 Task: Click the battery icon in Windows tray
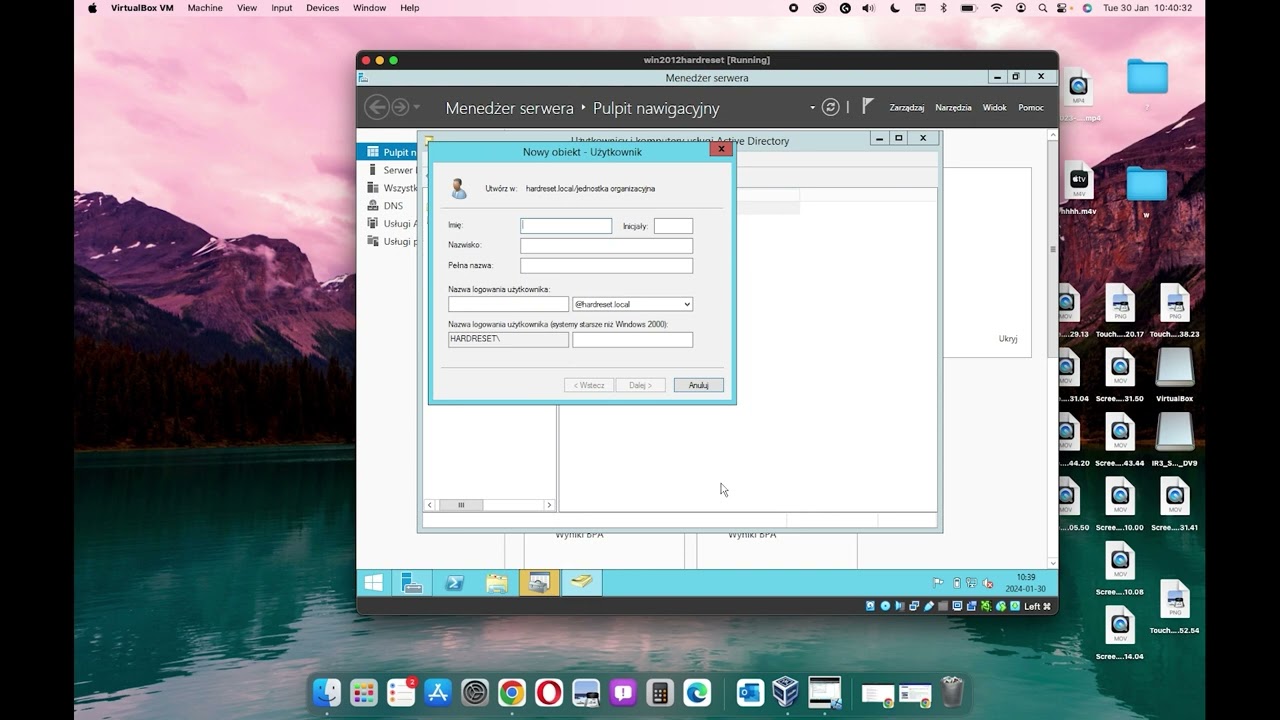coord(957,583)
